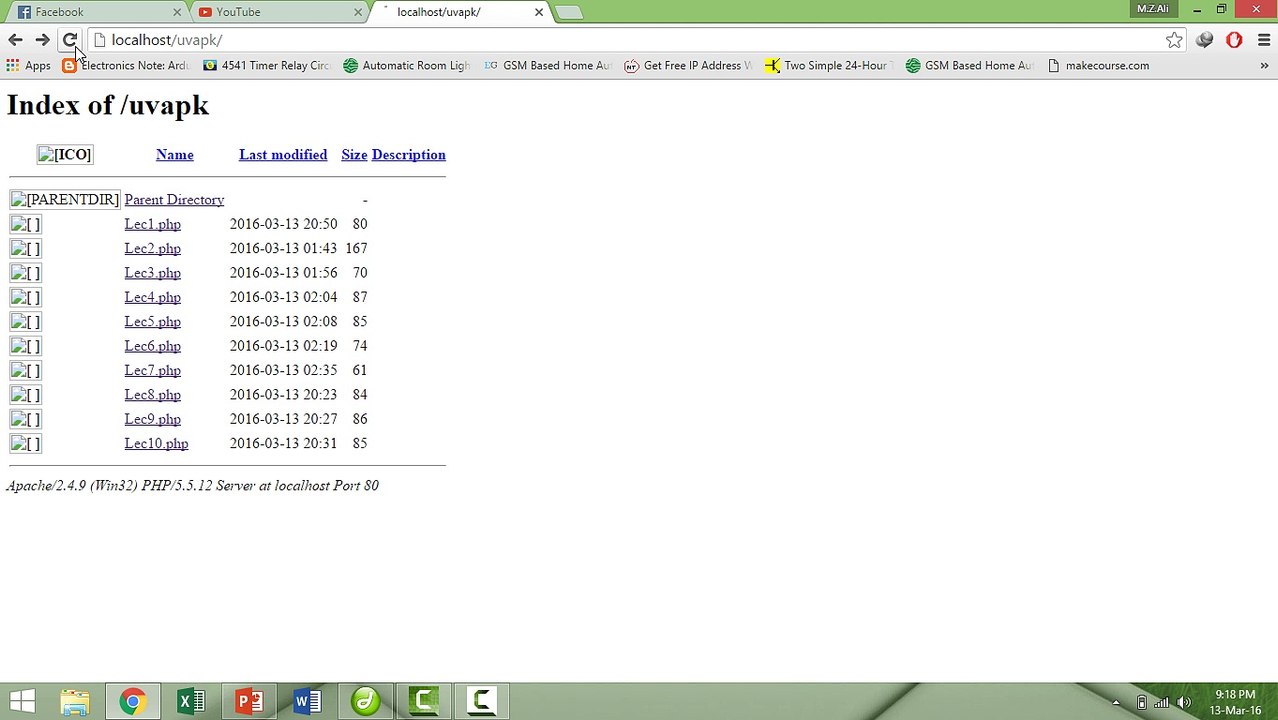Open the Lec8.php file link

(x=152, y=395)
